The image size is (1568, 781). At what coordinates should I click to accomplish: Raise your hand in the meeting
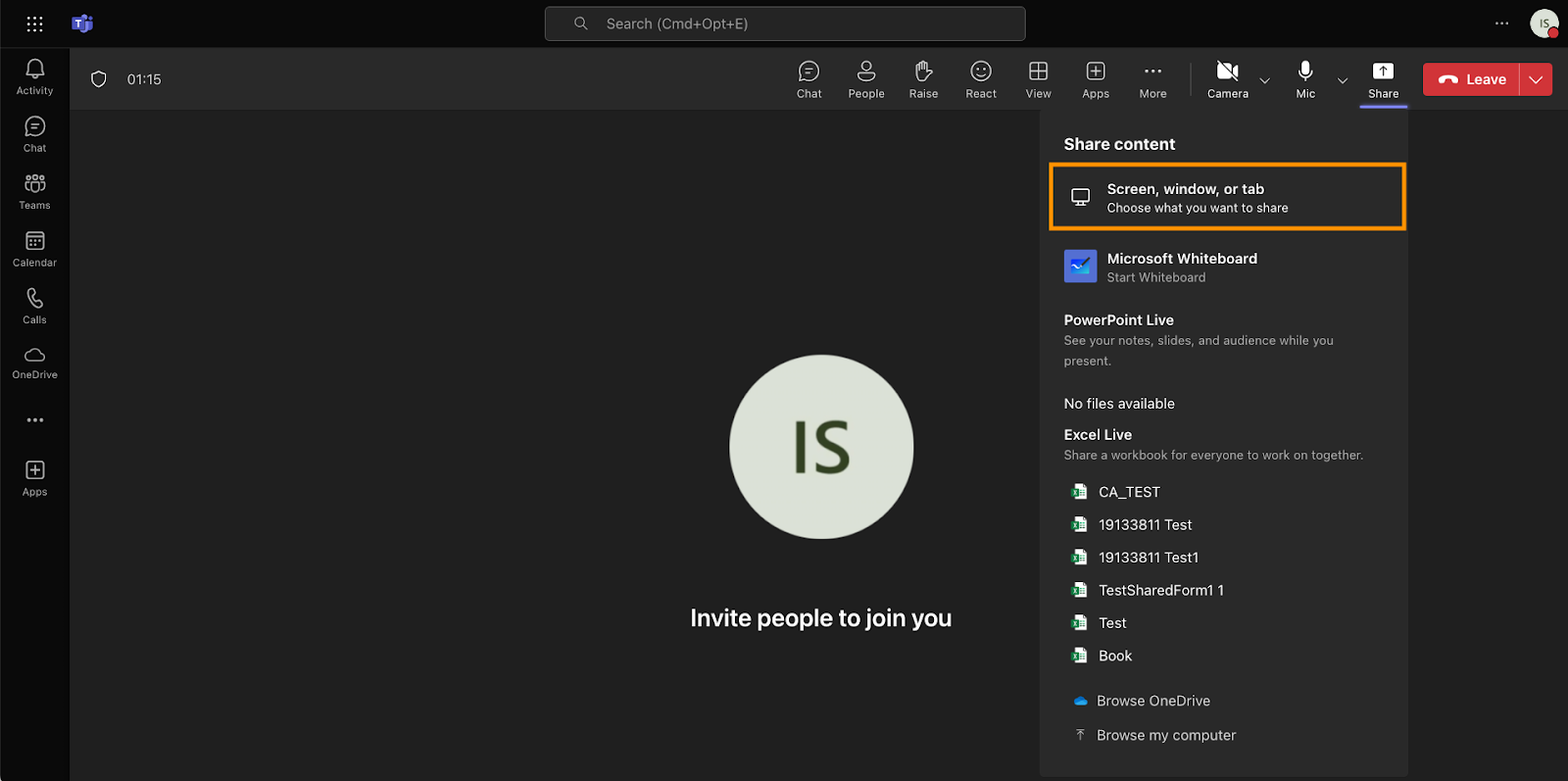(923, 79)
